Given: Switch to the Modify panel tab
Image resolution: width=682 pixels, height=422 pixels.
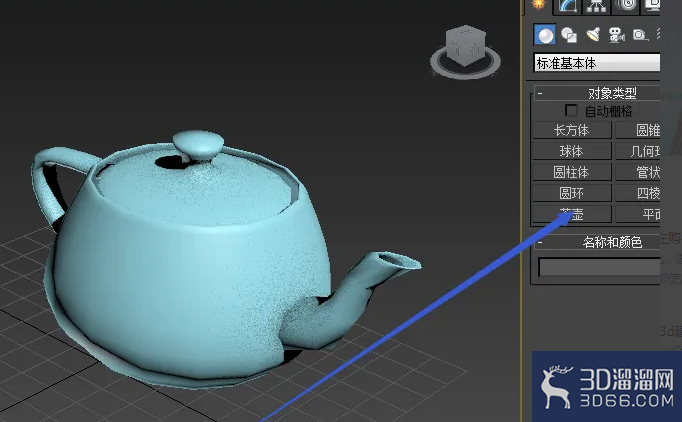Looking at the screenshot, I should [x=568, y=6].
